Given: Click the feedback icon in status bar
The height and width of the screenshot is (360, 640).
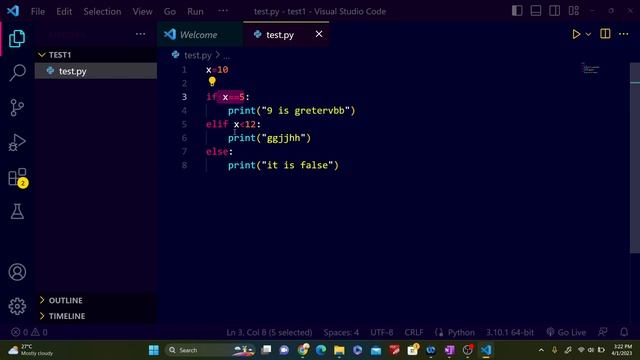Looking at the screenshot, I should [x=603, y=332].
